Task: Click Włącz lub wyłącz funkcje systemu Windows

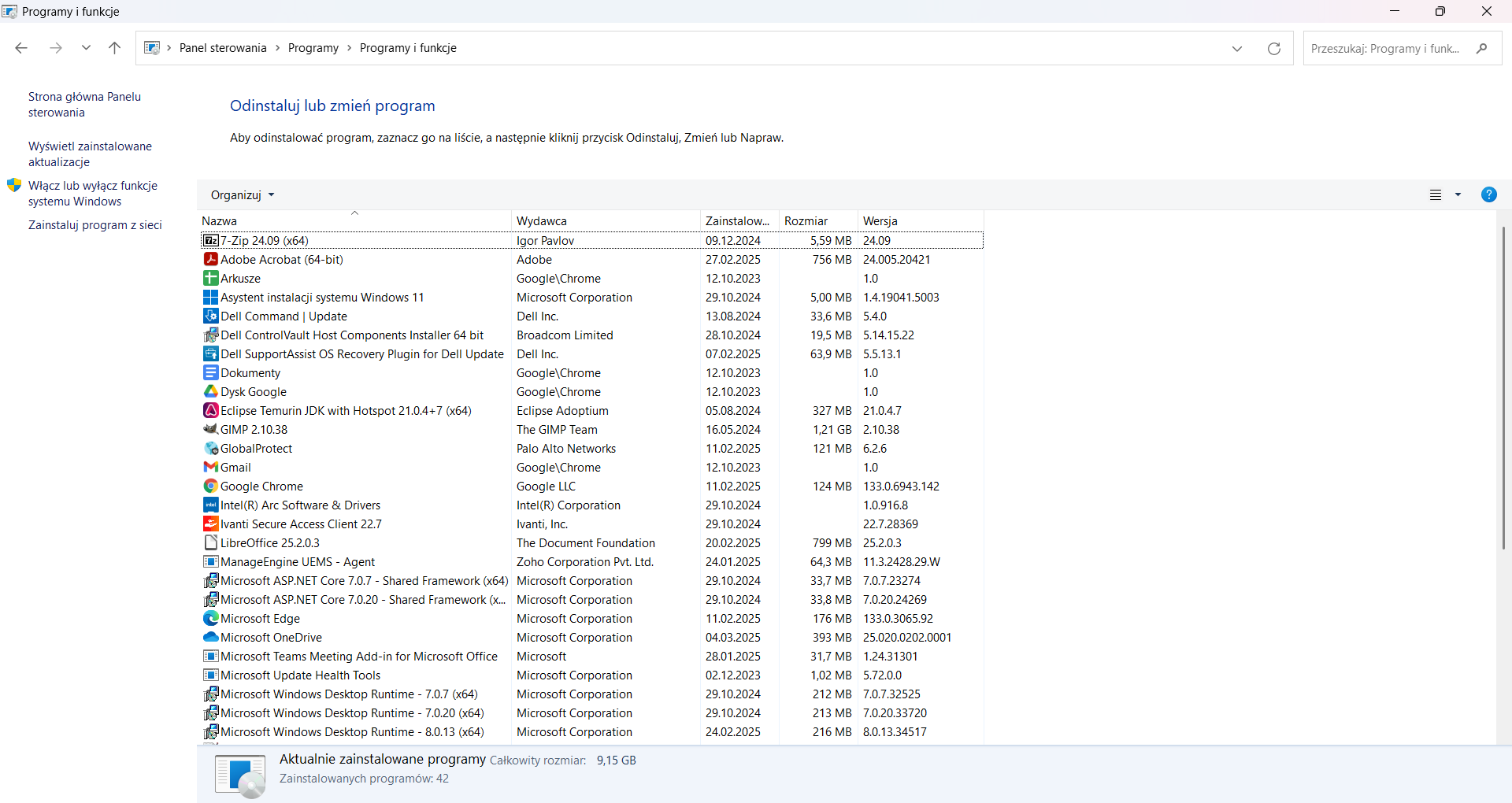Action: [92, 194]
